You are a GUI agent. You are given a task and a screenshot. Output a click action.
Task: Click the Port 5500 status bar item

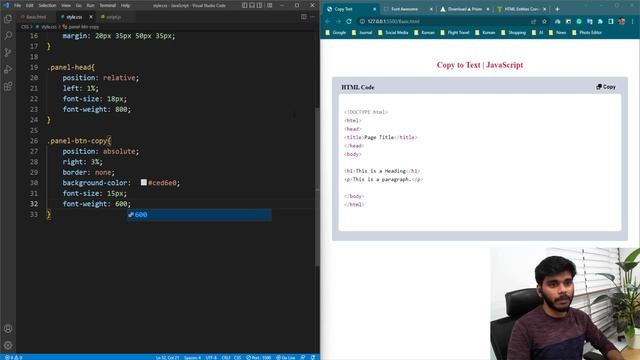259,357
